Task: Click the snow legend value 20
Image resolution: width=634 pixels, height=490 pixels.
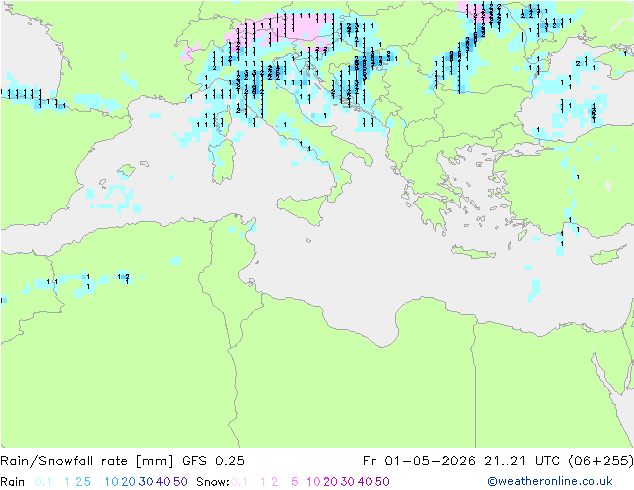Action: click(x=330, y=482)
